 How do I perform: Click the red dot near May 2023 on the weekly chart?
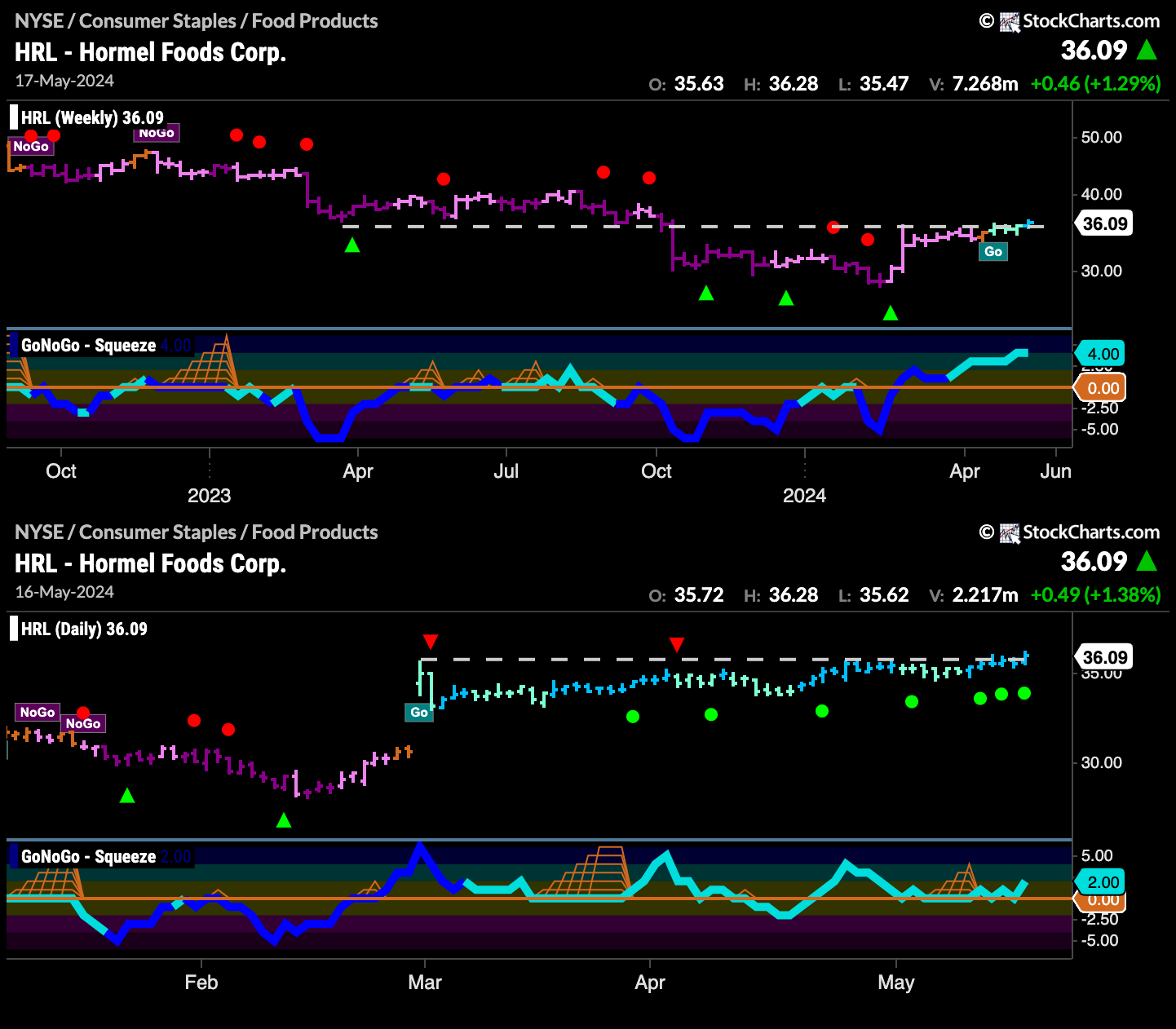(443, 179)
